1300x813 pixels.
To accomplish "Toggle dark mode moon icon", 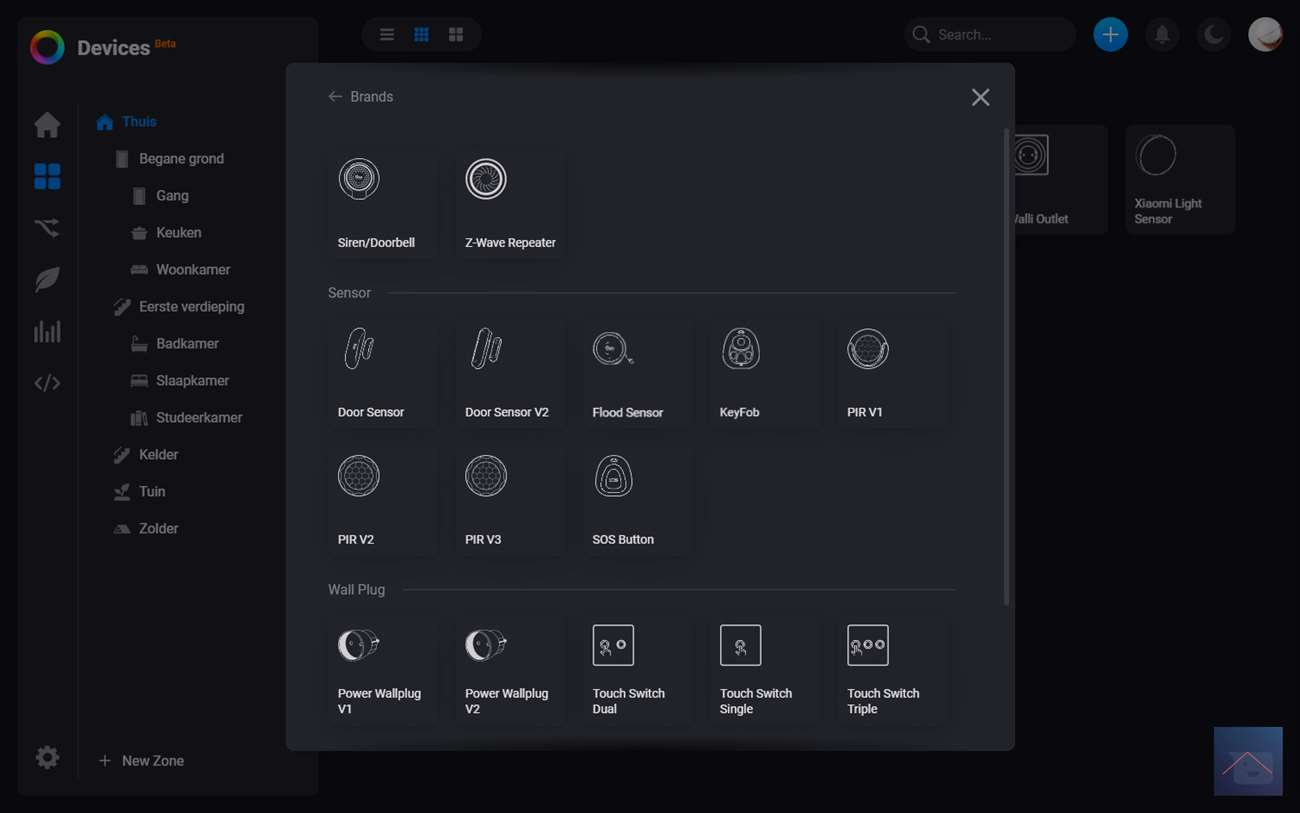I will (x=1213, y=35).
